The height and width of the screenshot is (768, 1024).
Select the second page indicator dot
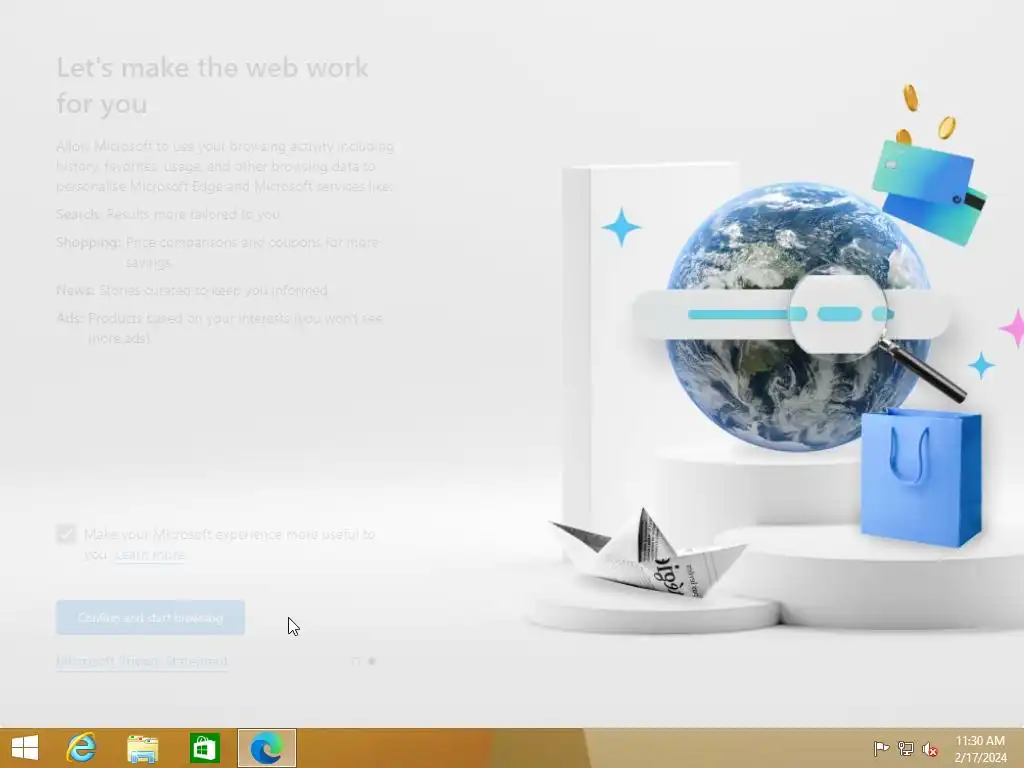click(372, 661)
